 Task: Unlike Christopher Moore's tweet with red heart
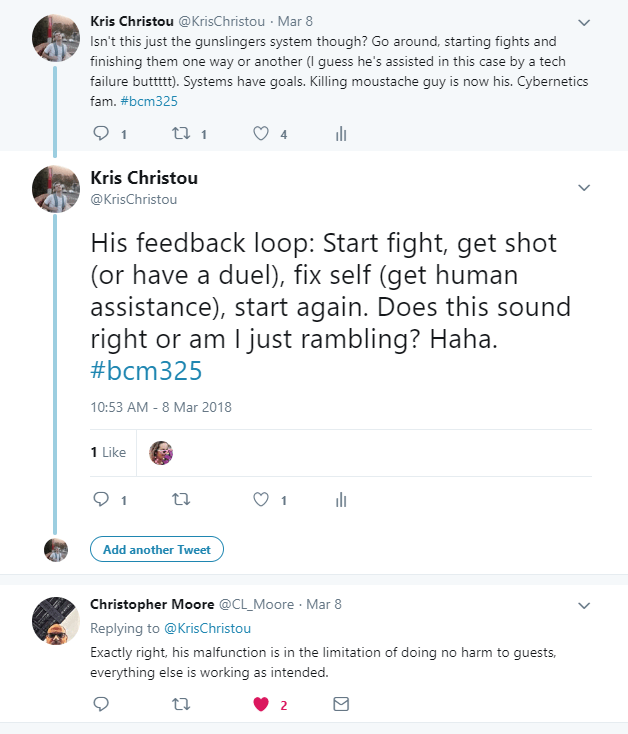tap(262, 704)
